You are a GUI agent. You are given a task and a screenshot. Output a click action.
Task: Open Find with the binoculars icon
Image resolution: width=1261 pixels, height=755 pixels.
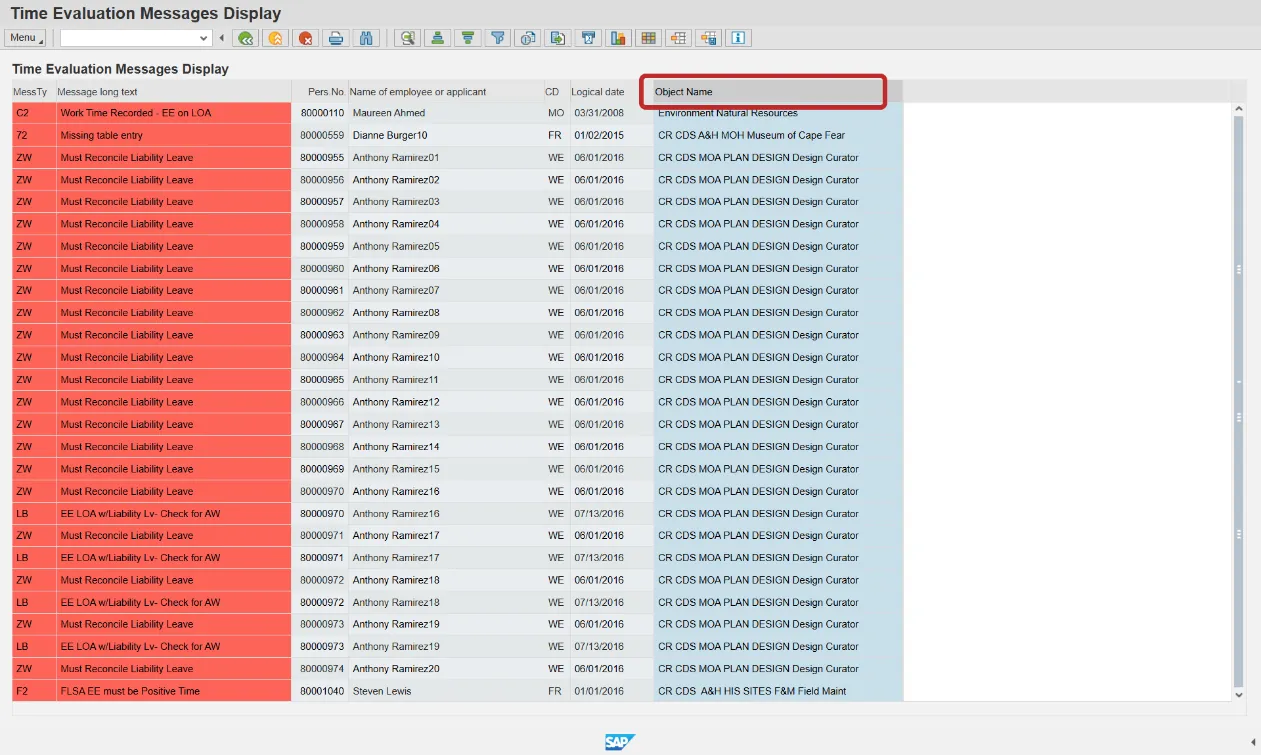pyautogui.click(x=366, y=38)
